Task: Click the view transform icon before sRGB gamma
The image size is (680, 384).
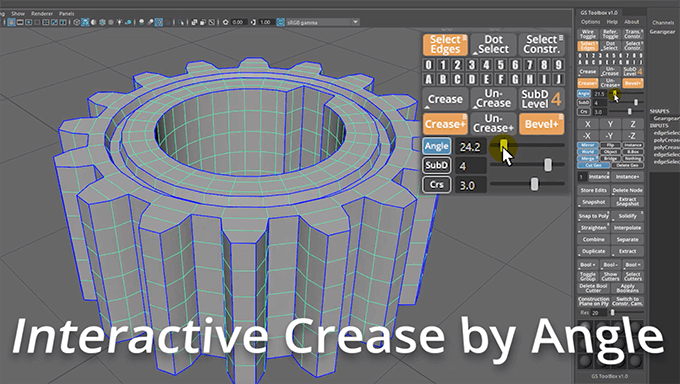Action: (x=281, y=22)
